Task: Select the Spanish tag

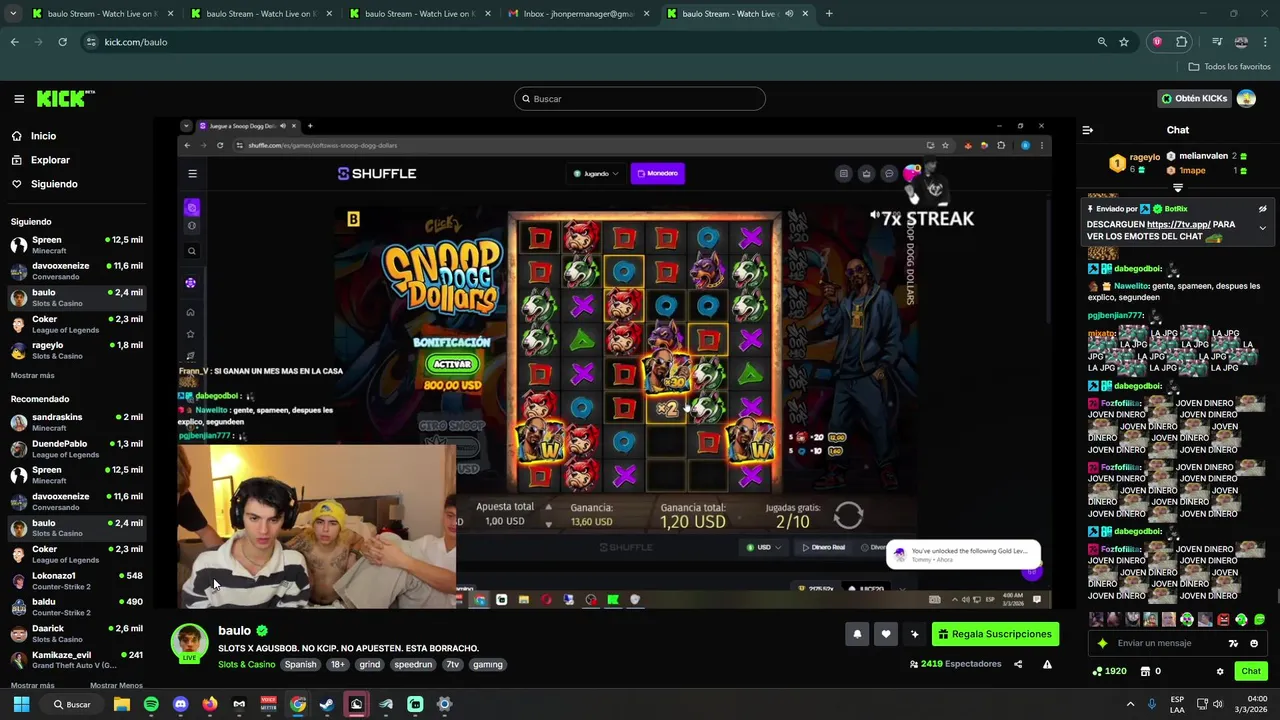Action: 300,664
